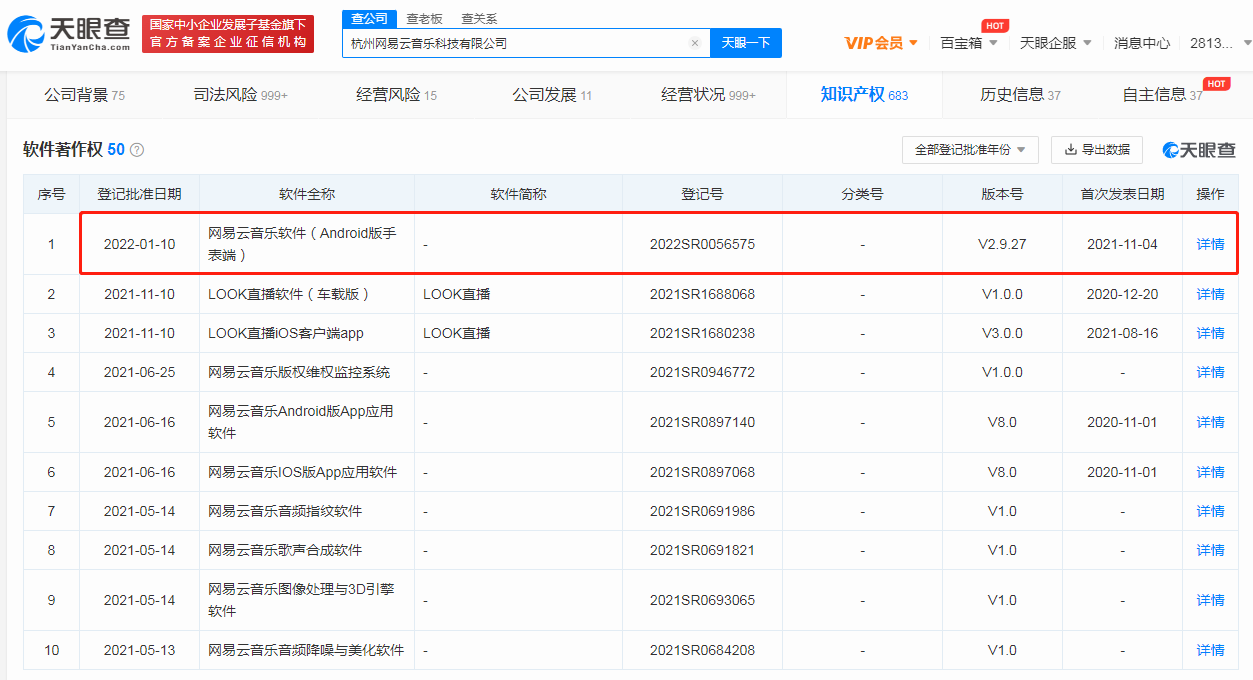Select the 查老板 search tab
The image size is (1253, 680).
(x=424, y=19)
